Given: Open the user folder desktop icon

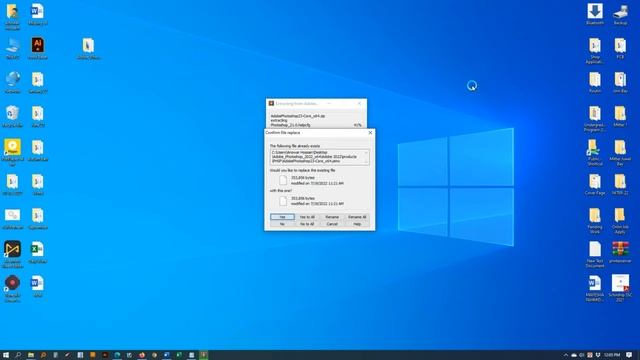Looking at the screenshot, I should tap(12, 16).
